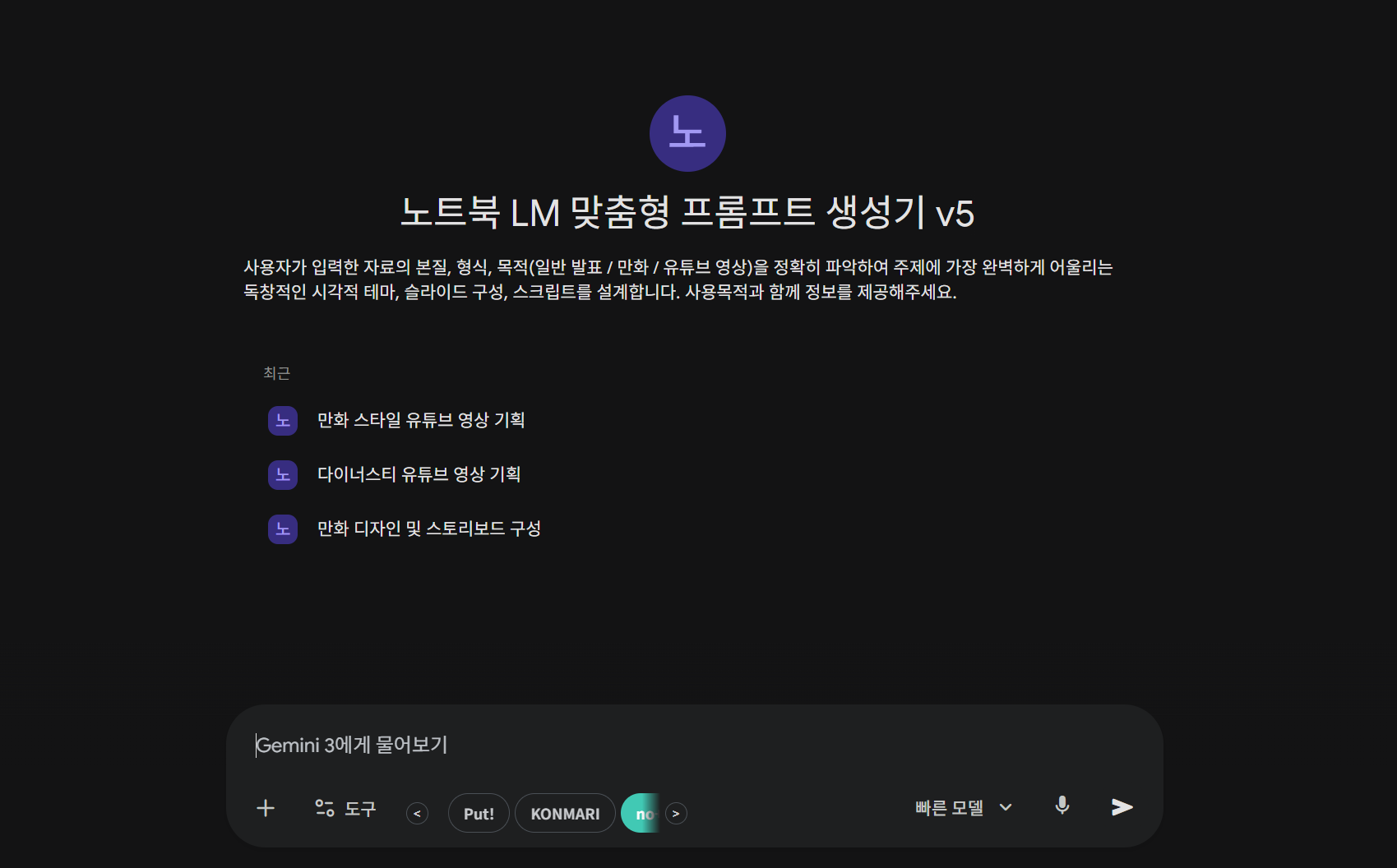Click the Gem avatar icon above the title

(688, 133)
